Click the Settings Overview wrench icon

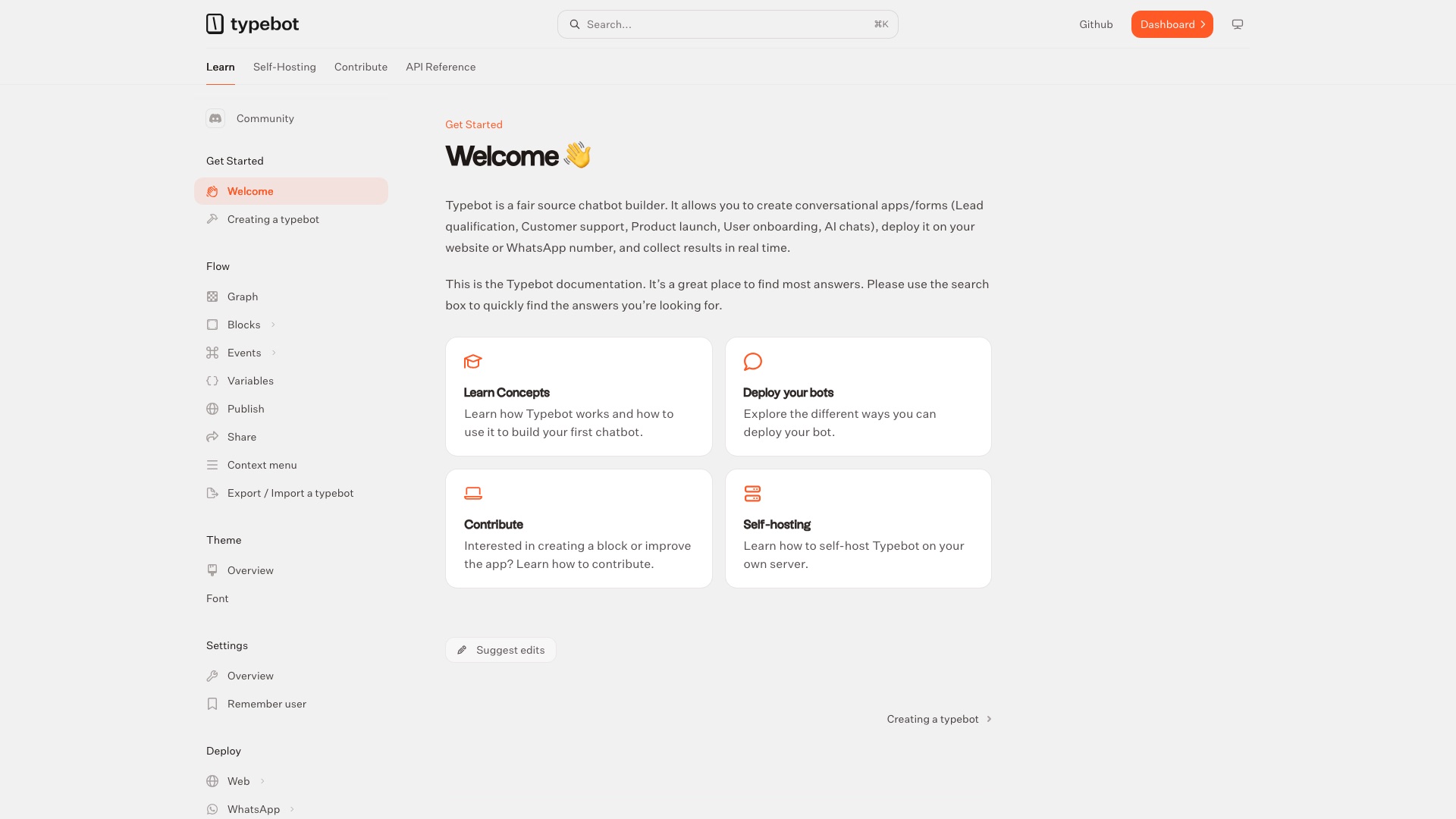pyautogui.click(x=212, y=676)
